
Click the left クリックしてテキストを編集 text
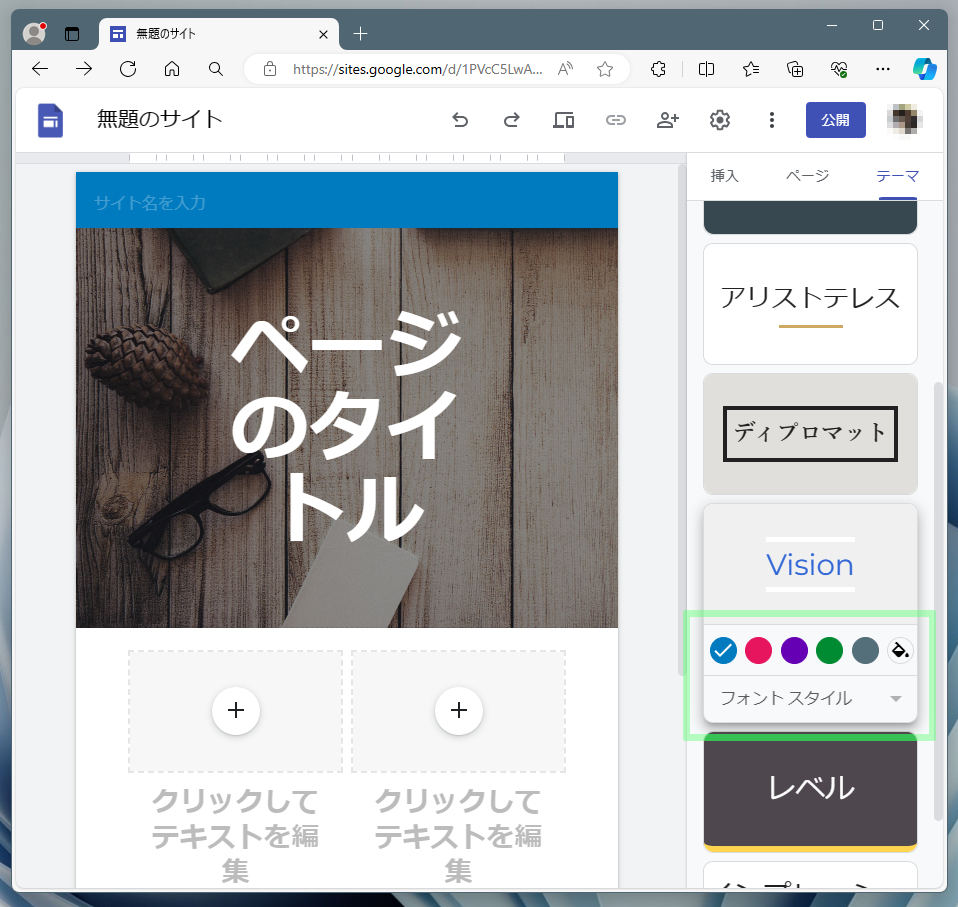235,835
